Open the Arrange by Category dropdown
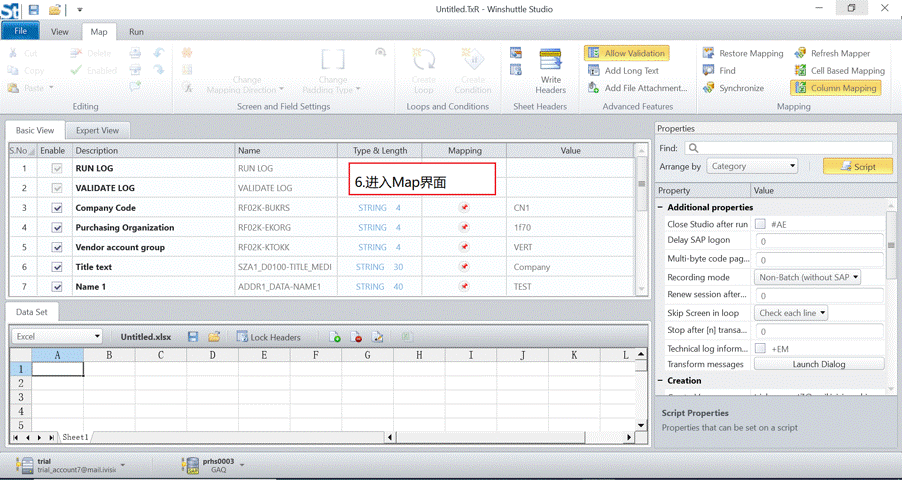Screen dimensions: 902x480 pyautogui.click(x=752, y=166)
